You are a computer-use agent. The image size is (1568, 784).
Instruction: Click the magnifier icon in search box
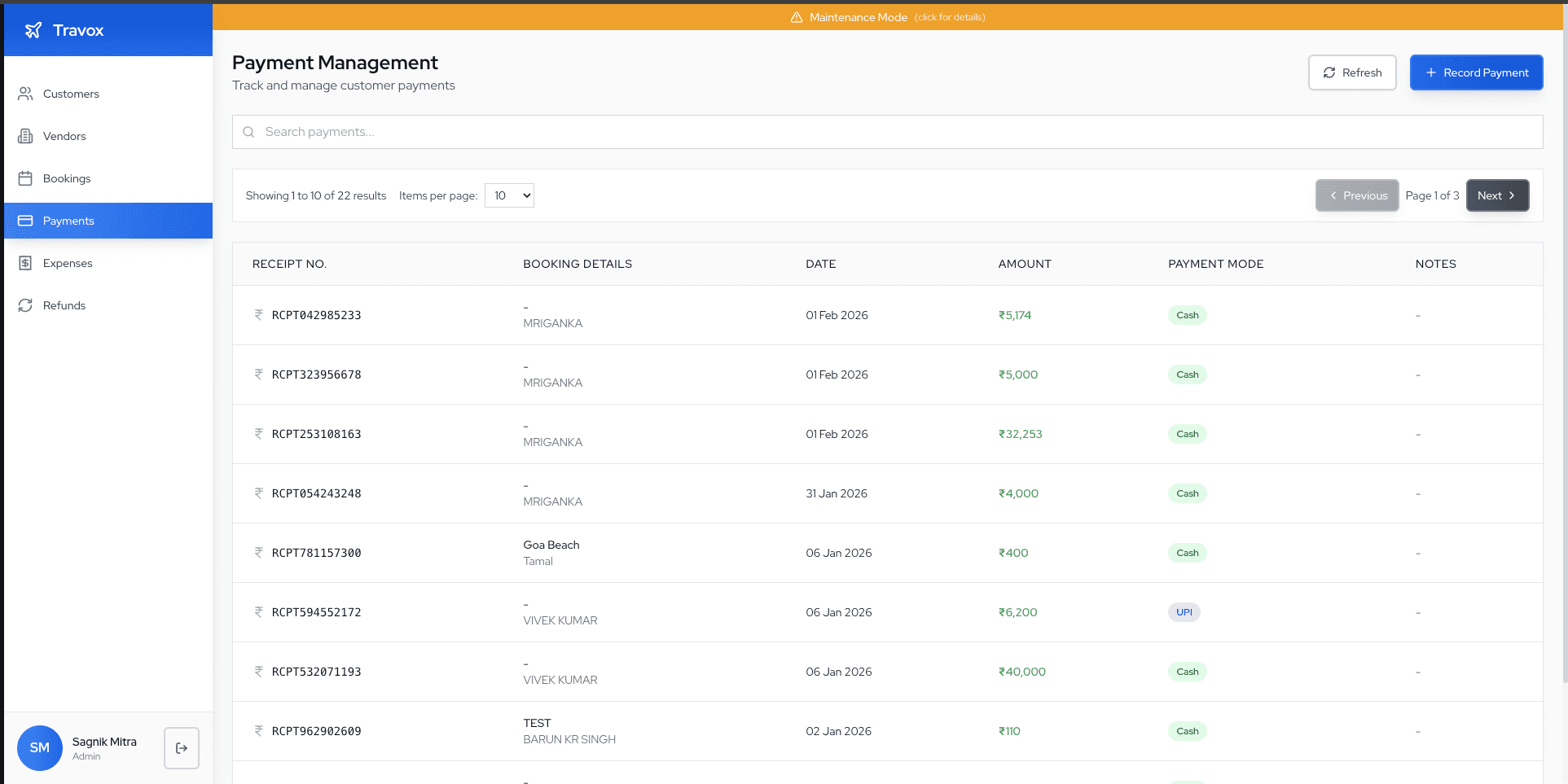tap(248, 132)
